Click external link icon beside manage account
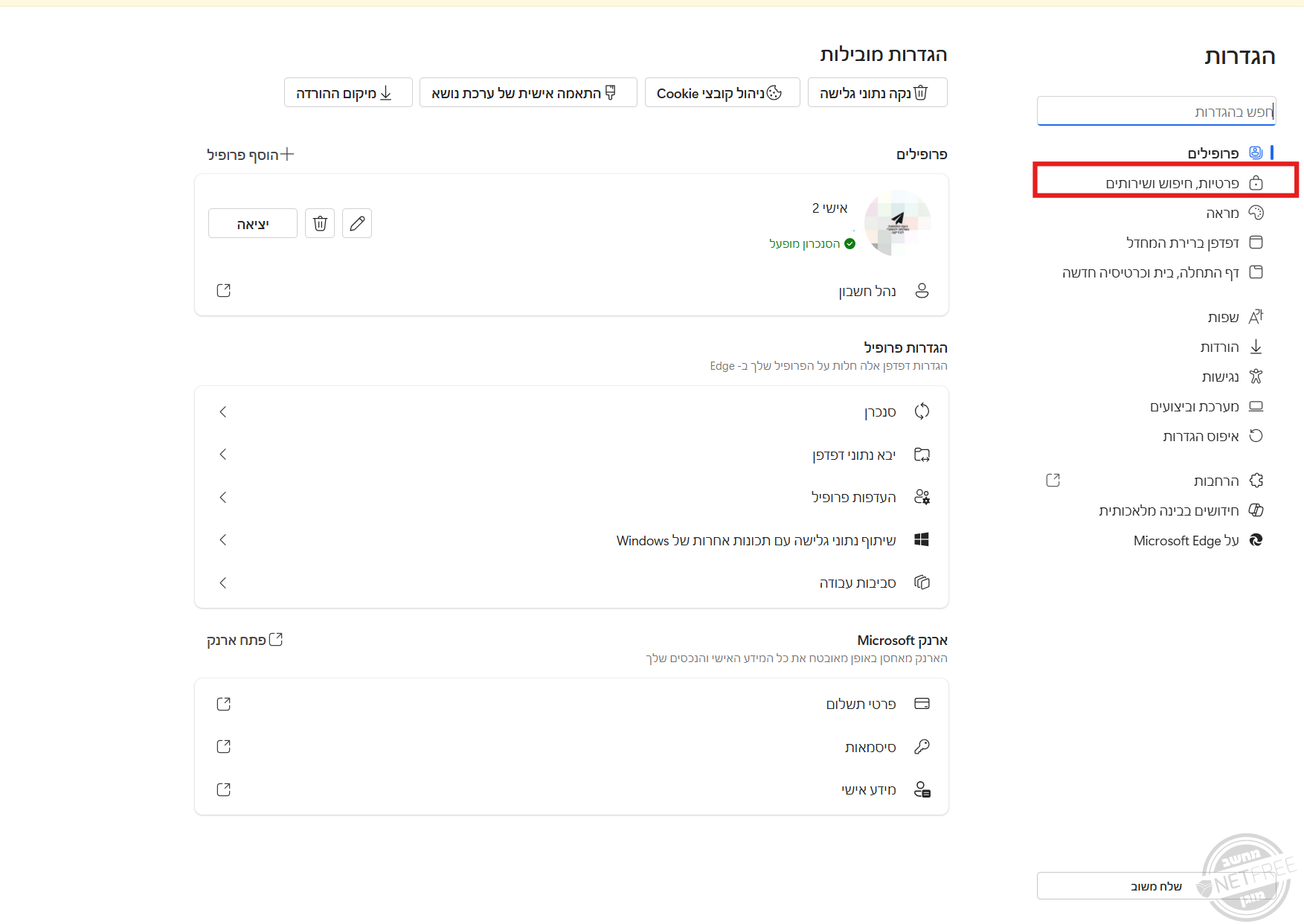This screenshot has height=924, width=1304. coord(223,290)
